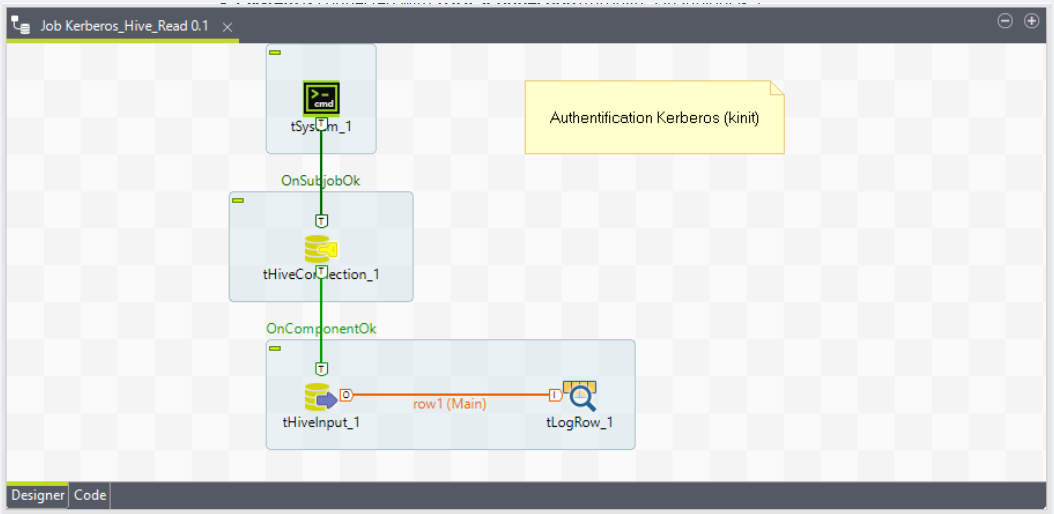Click the job icon in the Kerberos_Hive_Read tab
1054x514 pixels.
pyautogui.click(x=21, y=27)
